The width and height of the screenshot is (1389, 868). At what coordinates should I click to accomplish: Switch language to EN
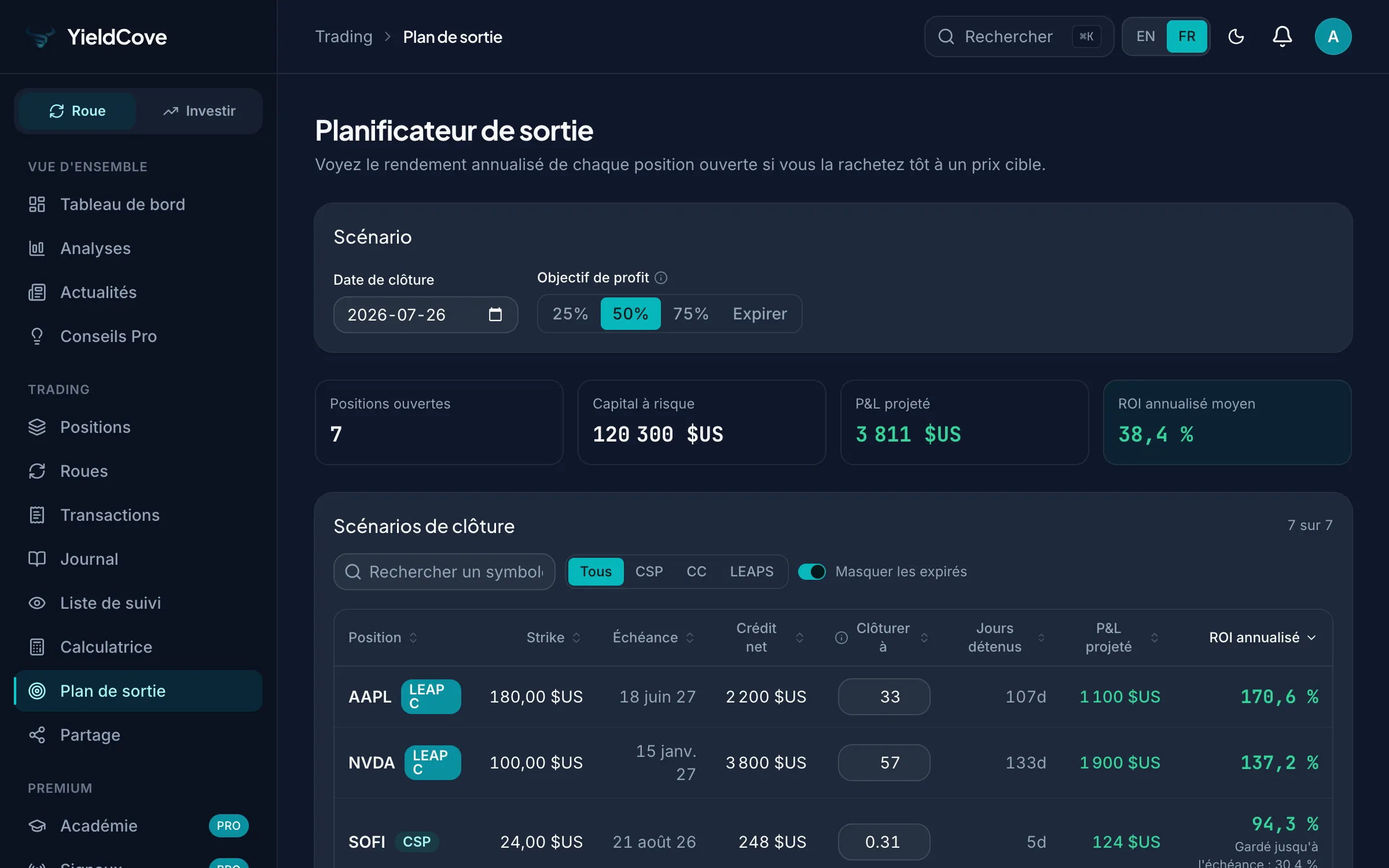coord(1145,36)
